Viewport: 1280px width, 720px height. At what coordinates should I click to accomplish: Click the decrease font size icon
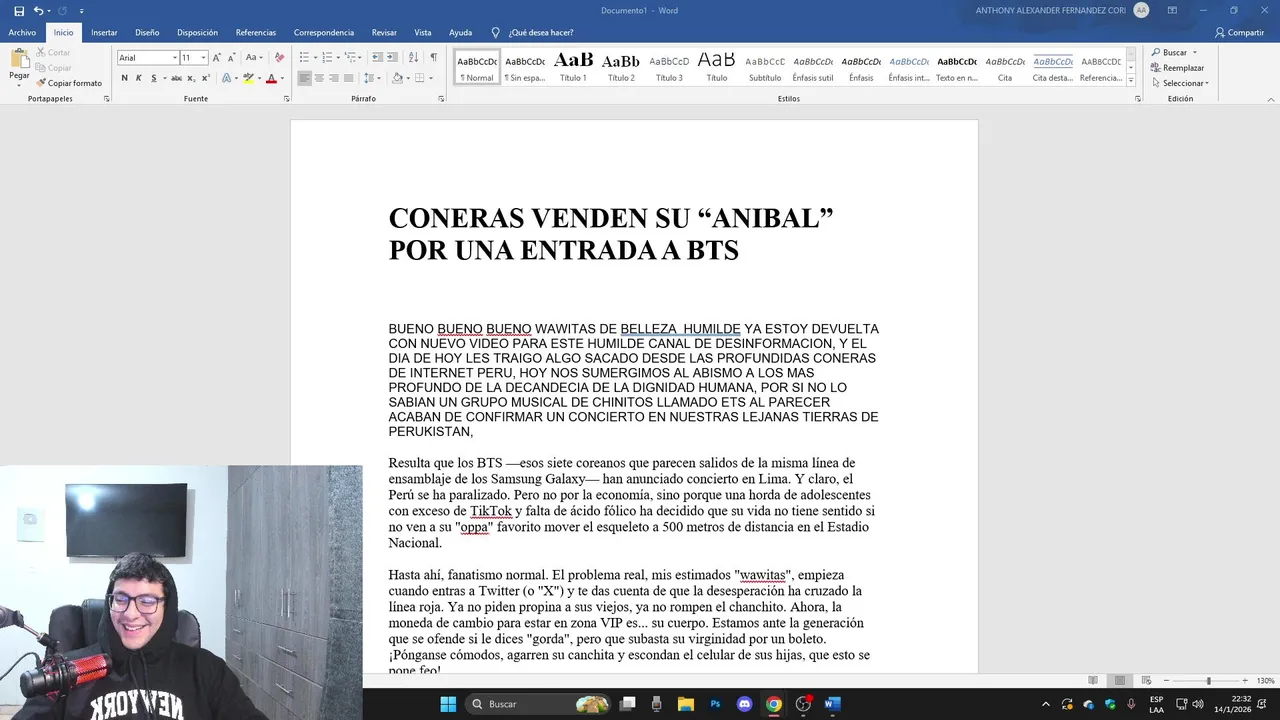pyautogui.click(x=231, y=58)
